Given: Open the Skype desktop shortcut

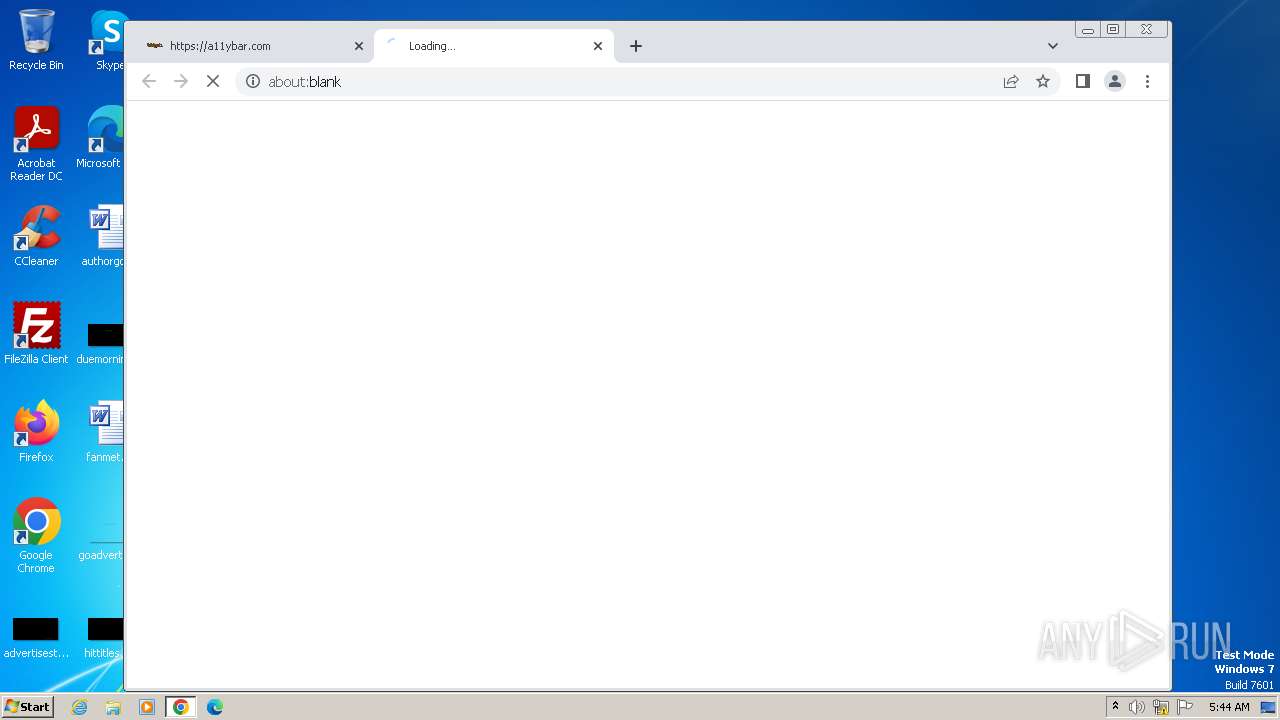Looking at the screenshot, I should click(107, 40).
